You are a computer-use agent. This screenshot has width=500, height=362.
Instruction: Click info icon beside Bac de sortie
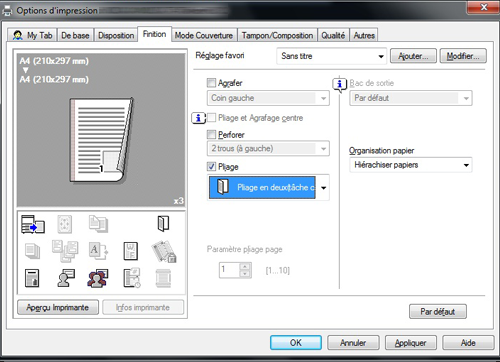pos(340,85)
